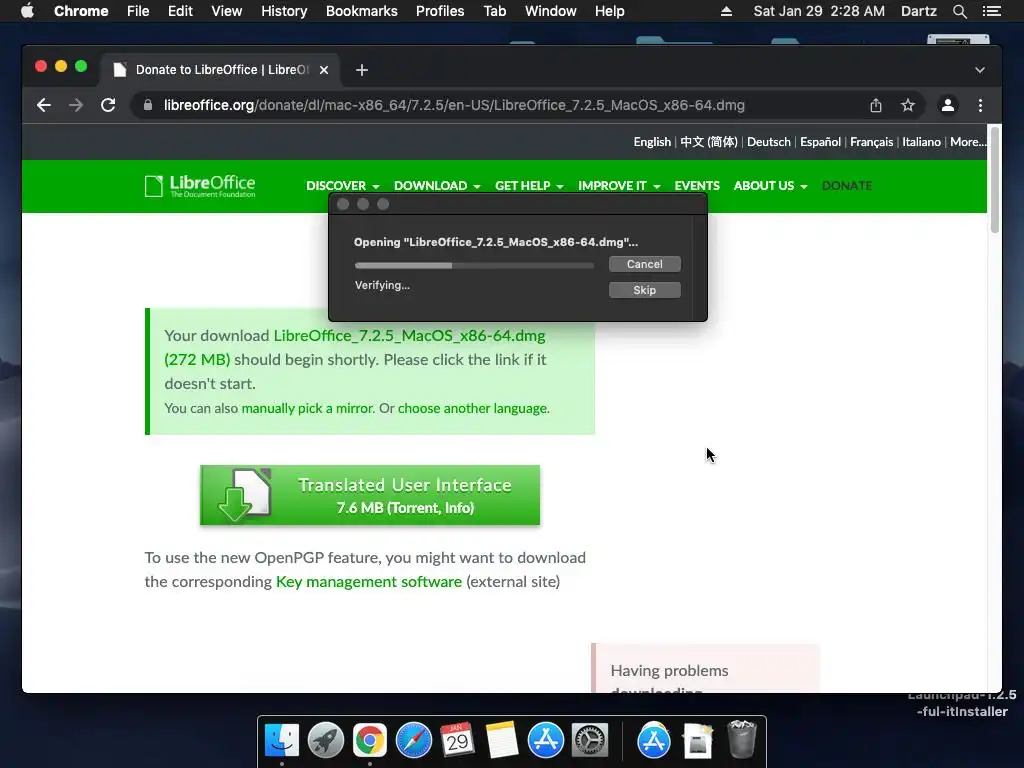Click the Chrome icon in the Dock
The width and height of the screenshot is (1024, 768).
point(370,741)
